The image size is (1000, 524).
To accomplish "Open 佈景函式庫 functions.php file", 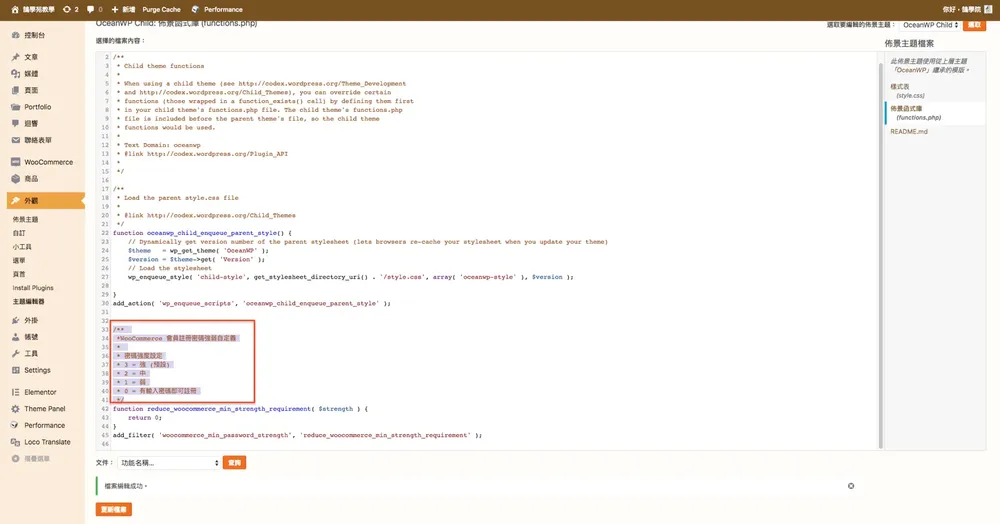I will [x=916, y=113].
